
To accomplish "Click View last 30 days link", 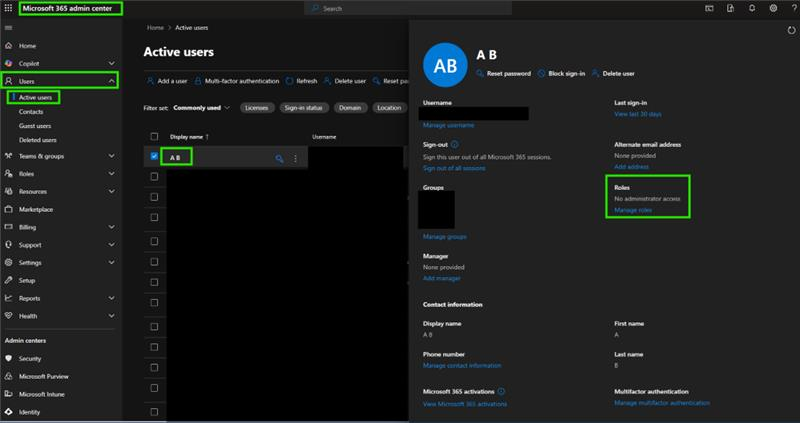I will click(x=638, y=114).
